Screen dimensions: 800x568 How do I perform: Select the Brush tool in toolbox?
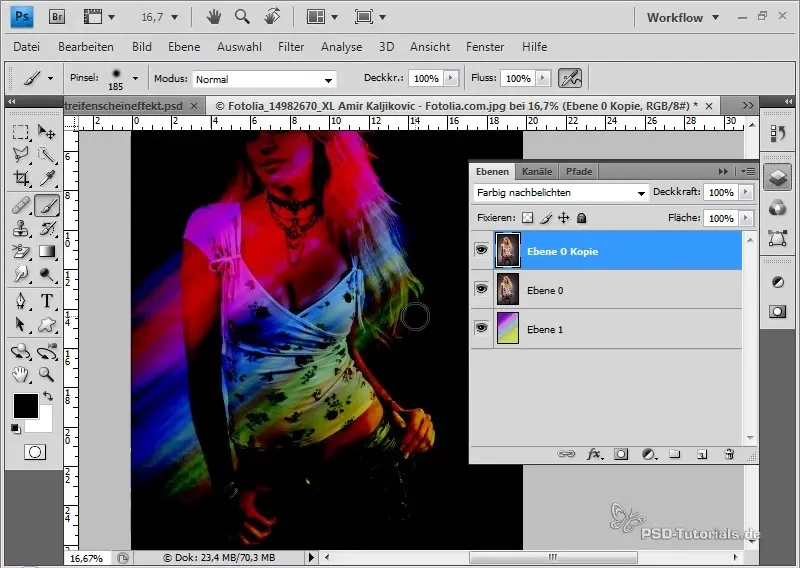(x=47, y=206)
